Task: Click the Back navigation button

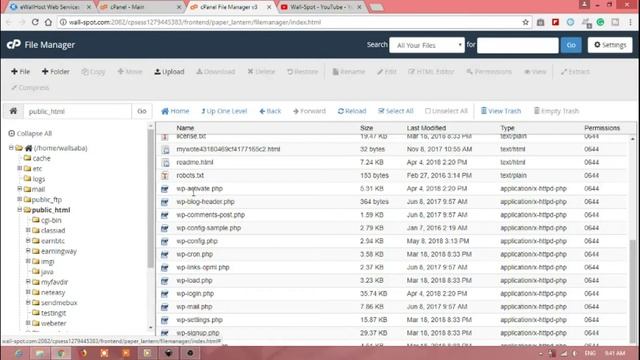Action: [270, 111]
